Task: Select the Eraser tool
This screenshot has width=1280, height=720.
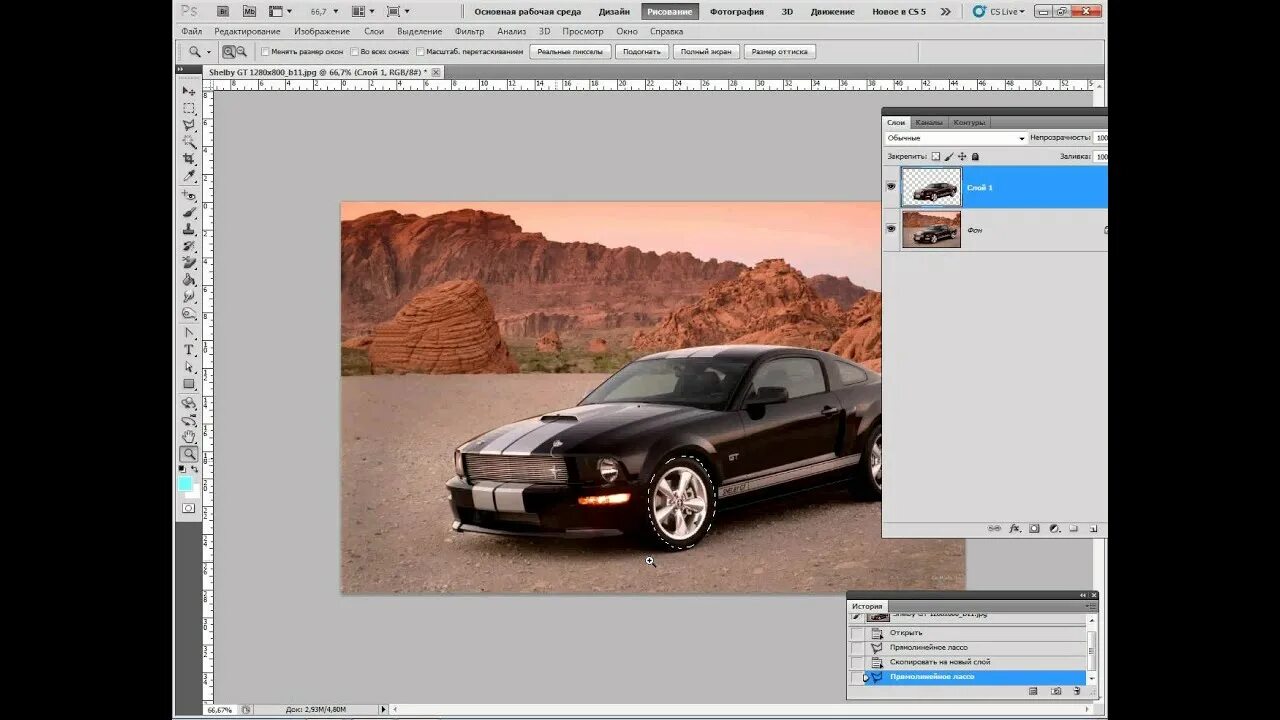Action: click(x=189, y=263)
